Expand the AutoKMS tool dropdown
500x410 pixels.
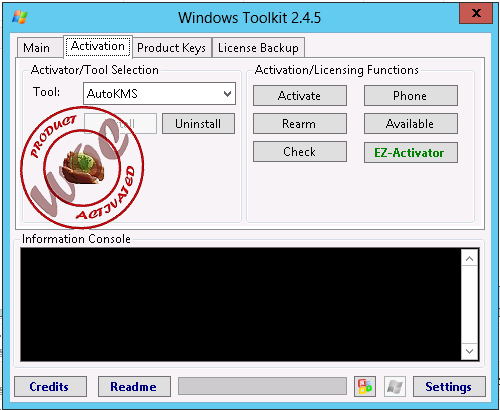point(159,94)
